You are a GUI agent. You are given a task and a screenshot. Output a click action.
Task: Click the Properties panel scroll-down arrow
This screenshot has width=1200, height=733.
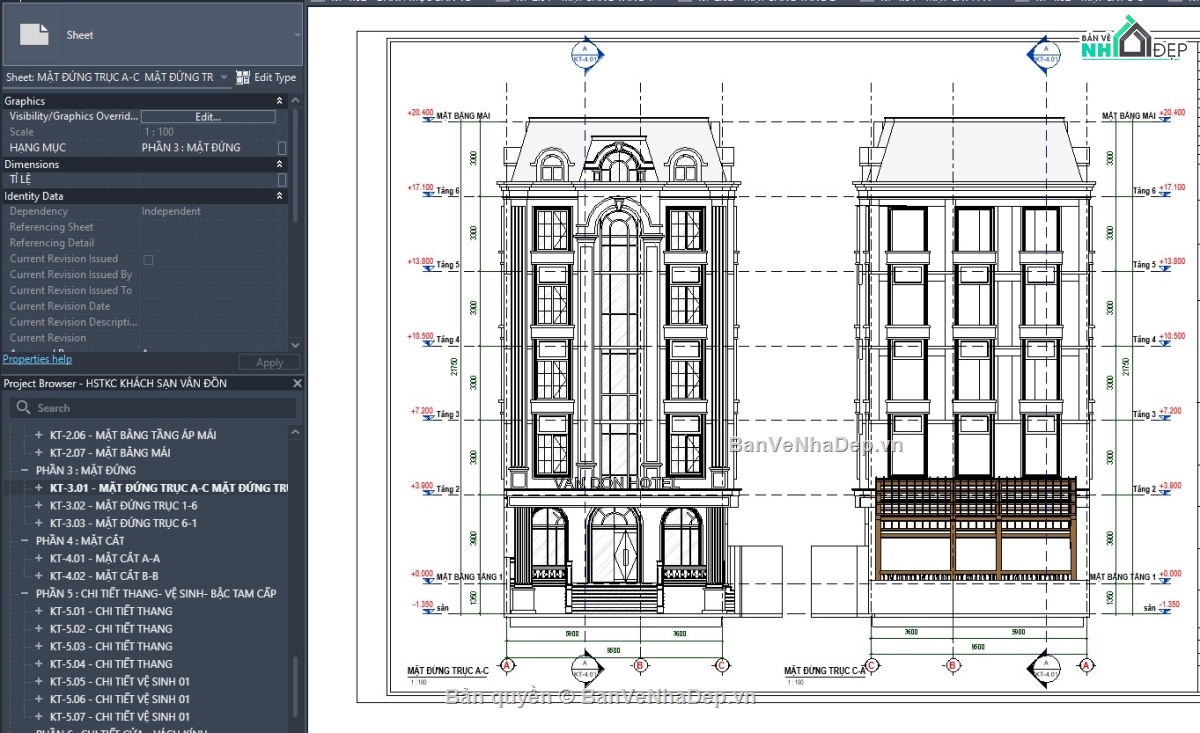294,345
